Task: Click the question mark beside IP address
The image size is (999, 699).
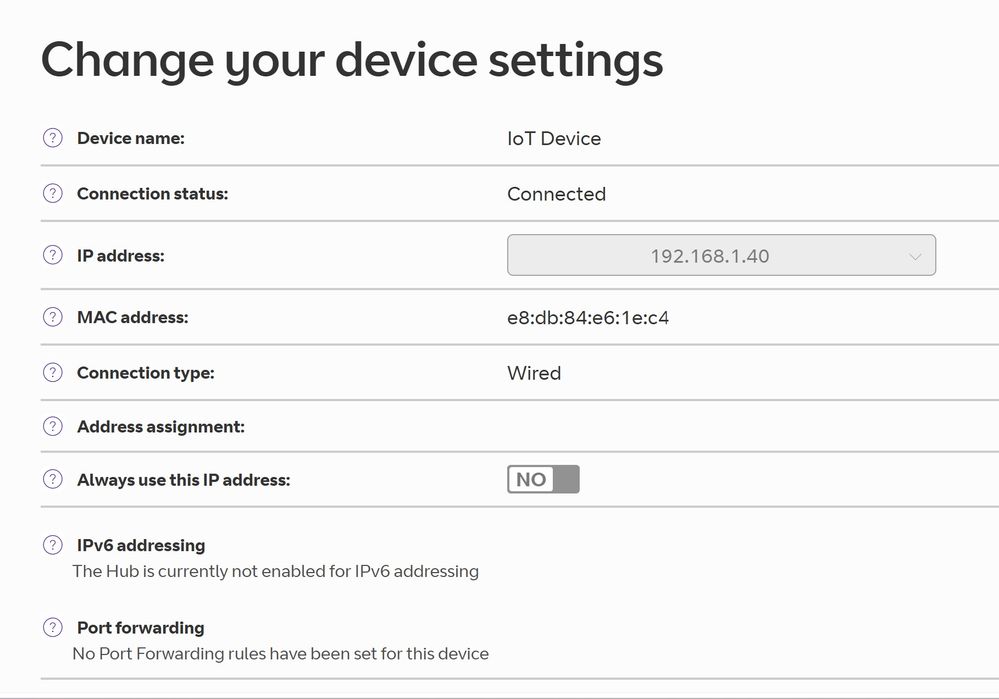Action: [53, 255]
